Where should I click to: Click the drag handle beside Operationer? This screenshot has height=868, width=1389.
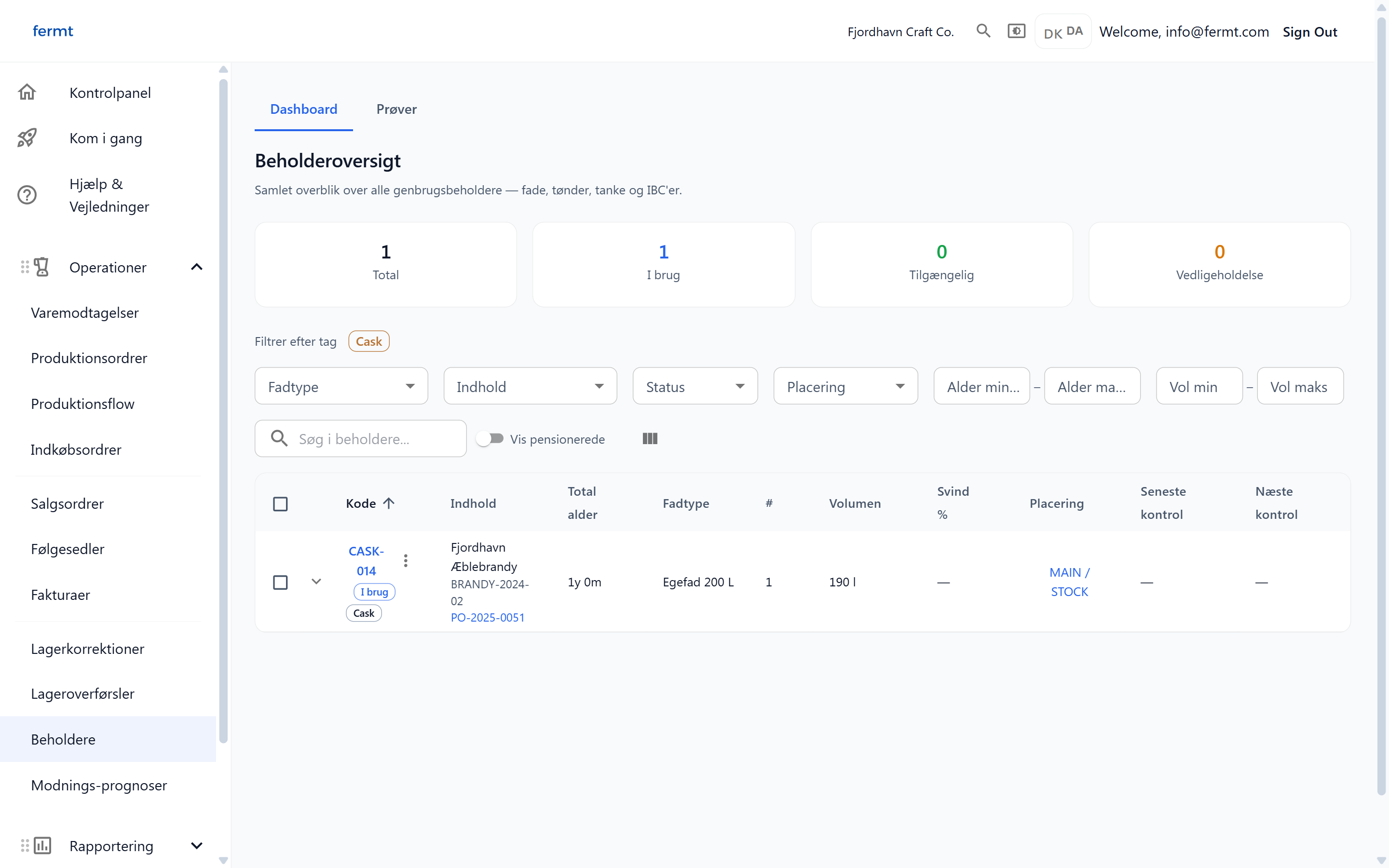coord(24,267)
